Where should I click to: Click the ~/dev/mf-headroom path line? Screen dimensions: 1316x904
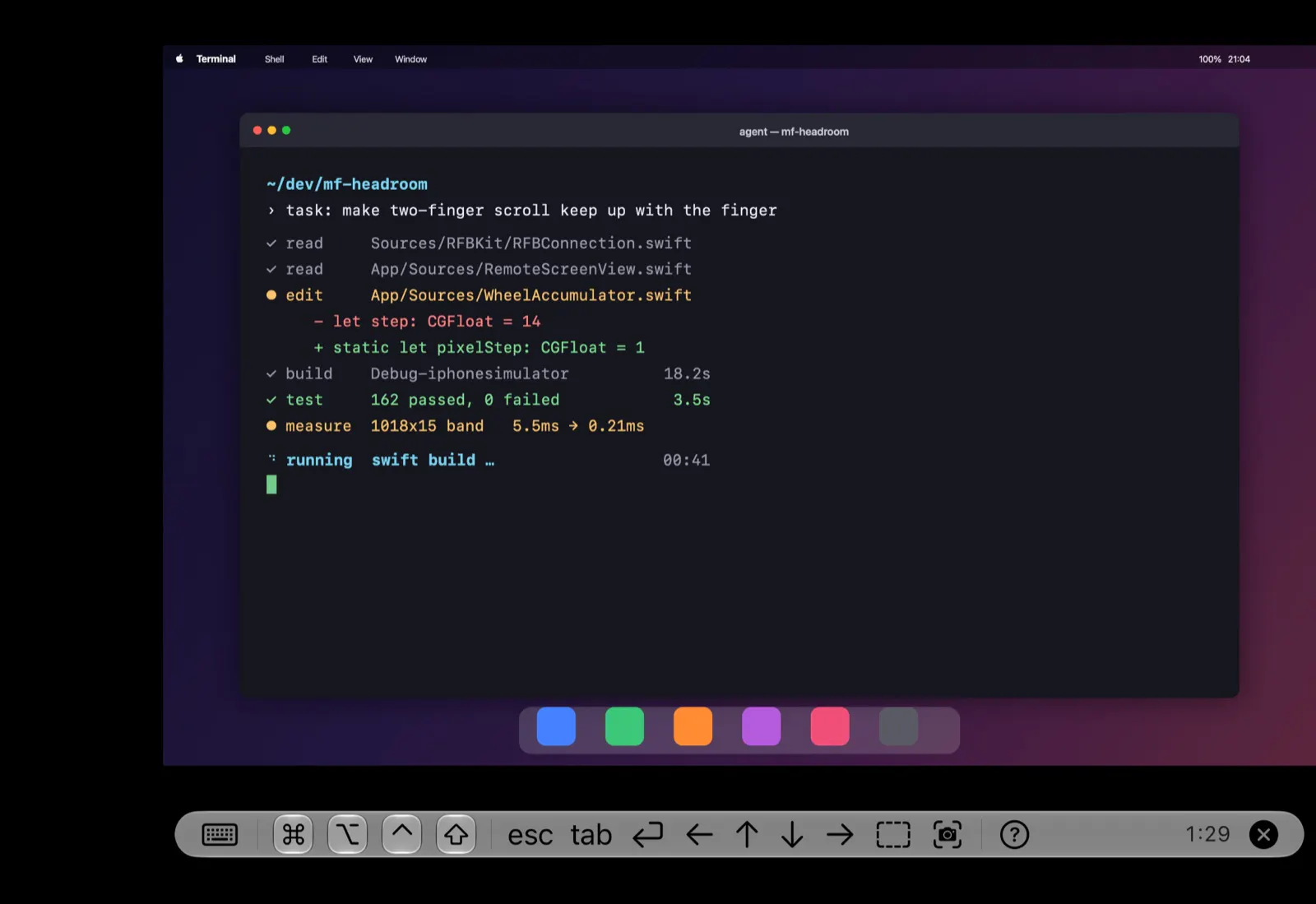coord(347,184)
